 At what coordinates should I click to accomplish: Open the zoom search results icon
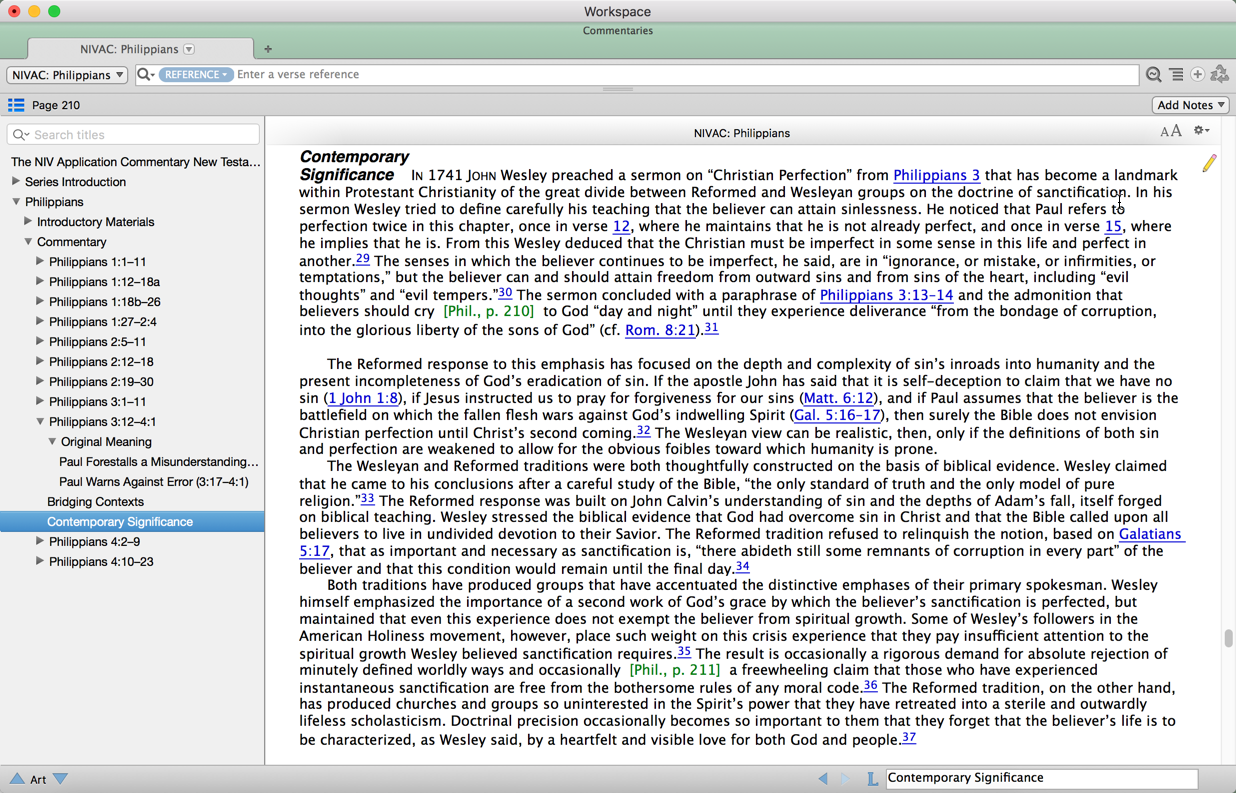1154,75
